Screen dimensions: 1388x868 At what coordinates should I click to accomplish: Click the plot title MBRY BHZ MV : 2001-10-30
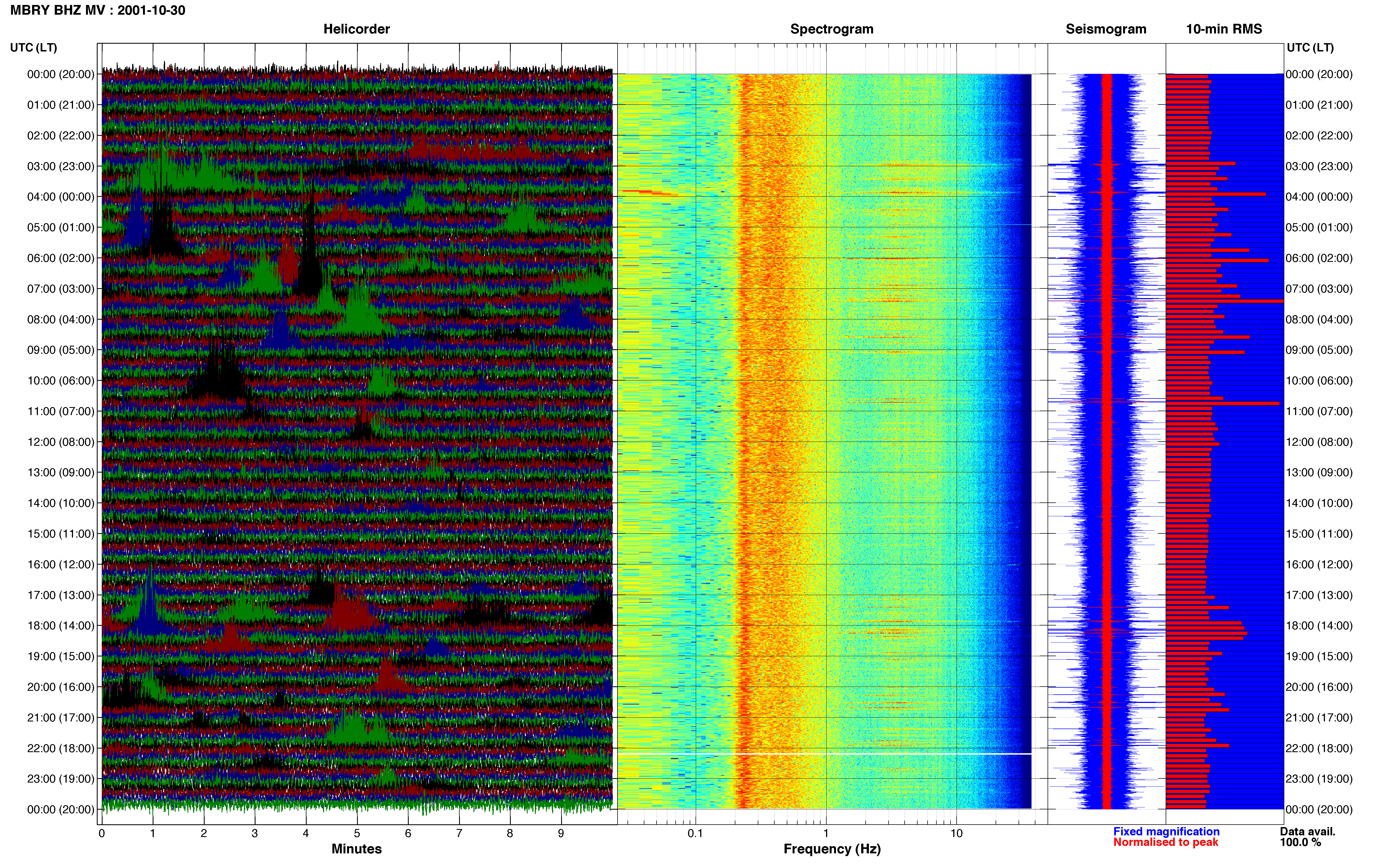(x=98, y=10)
